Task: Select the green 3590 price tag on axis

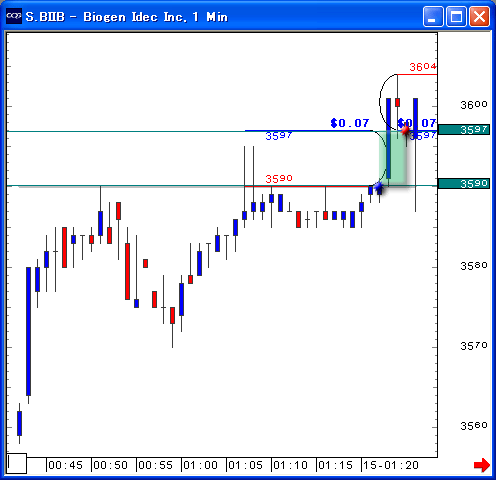Action: click(464, 184)
